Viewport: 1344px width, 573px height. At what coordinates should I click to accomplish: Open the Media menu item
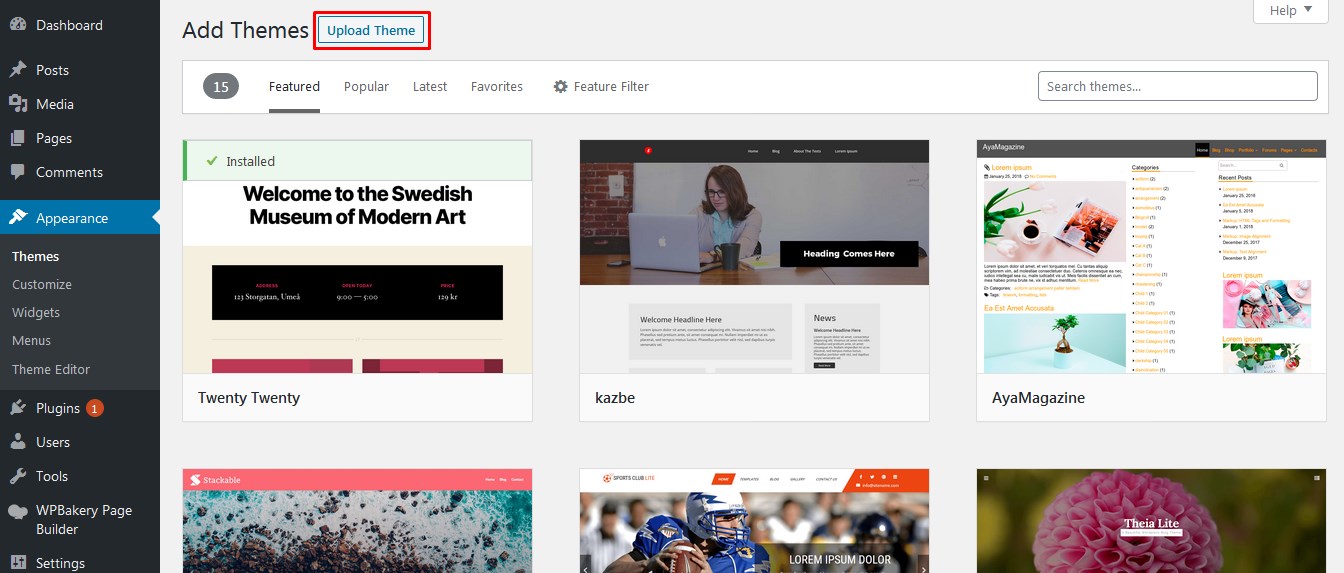80,104
